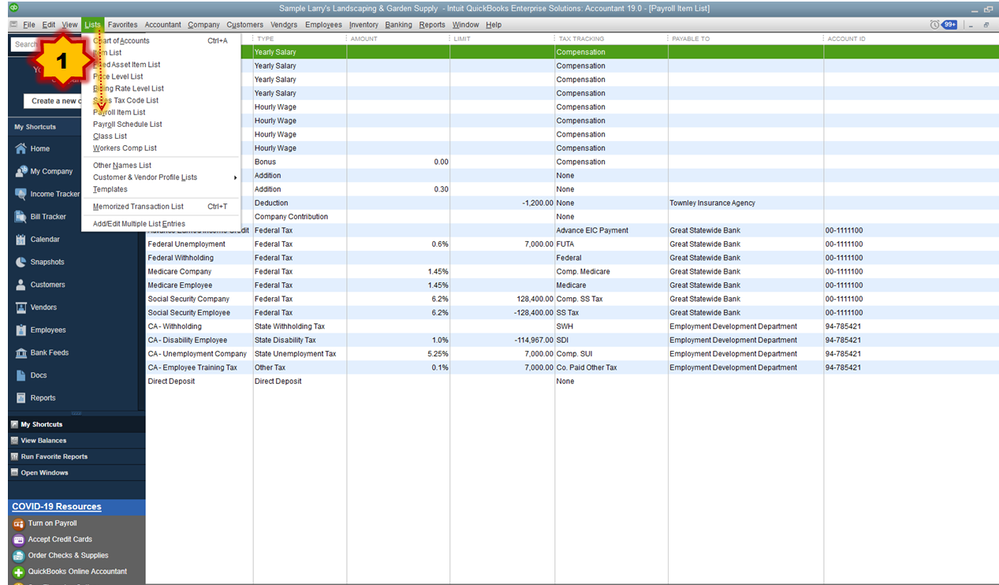Open the Employees shortcut icon
The width and height of the screenshot is (999, 585).
(x=20, y=330)
